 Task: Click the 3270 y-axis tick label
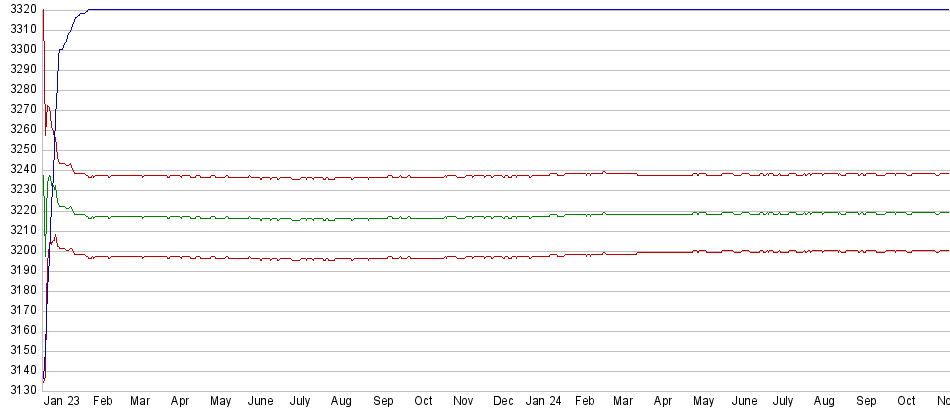tap(24, 110)
